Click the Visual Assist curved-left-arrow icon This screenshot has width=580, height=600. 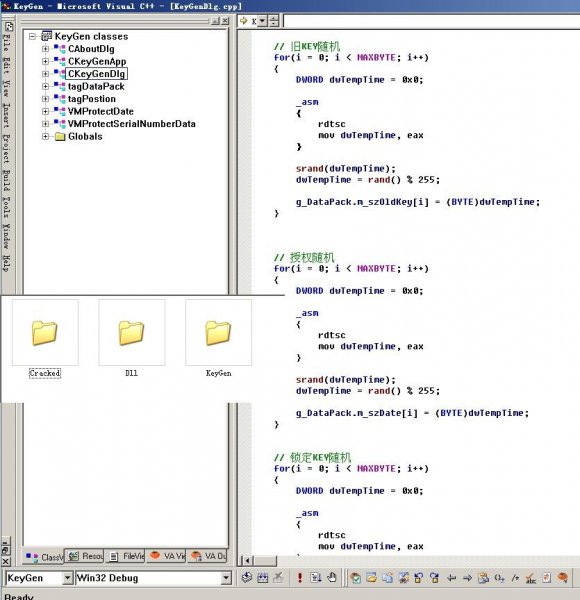tap(419, 577)
